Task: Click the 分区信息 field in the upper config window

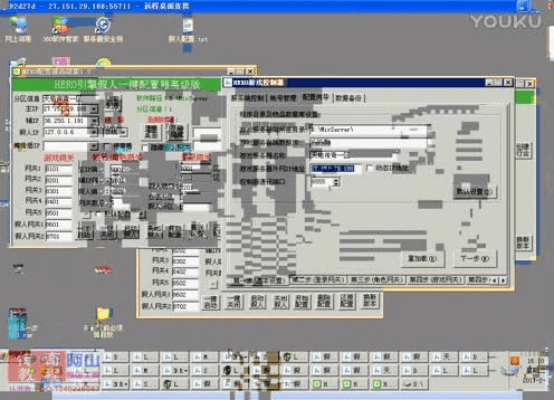Action: tap(69, 98)
